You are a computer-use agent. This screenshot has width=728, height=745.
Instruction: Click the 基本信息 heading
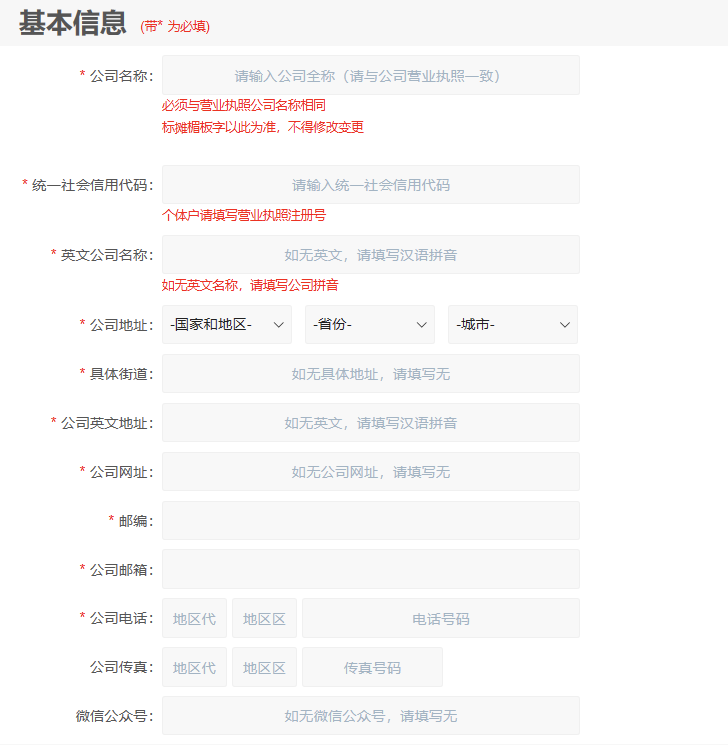pos(73,23)
